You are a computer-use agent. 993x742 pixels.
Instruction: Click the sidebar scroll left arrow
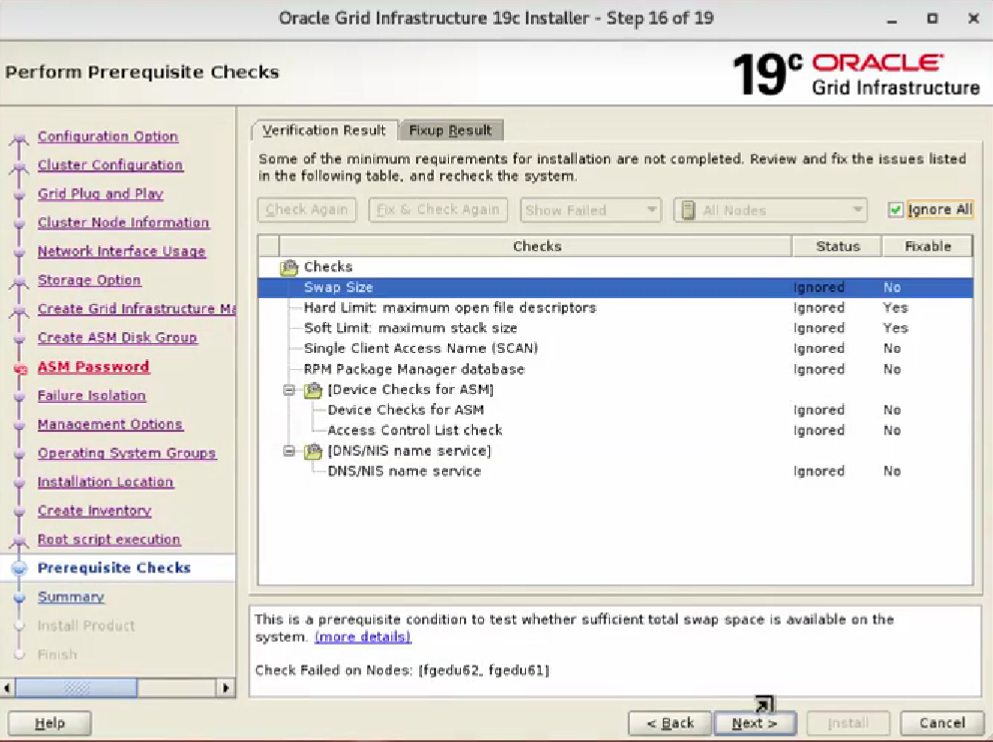(x=7, y=688)
